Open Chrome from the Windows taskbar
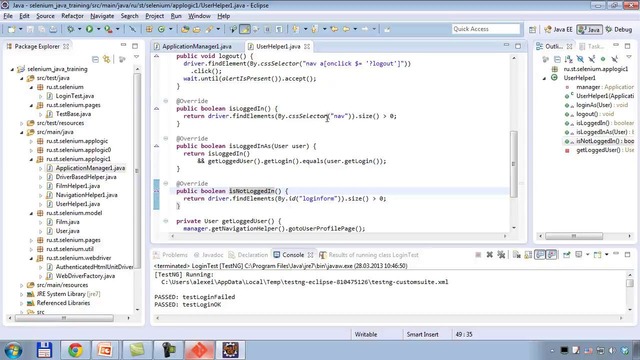Viewport: 640px width, 360px height. coord(75,350)
